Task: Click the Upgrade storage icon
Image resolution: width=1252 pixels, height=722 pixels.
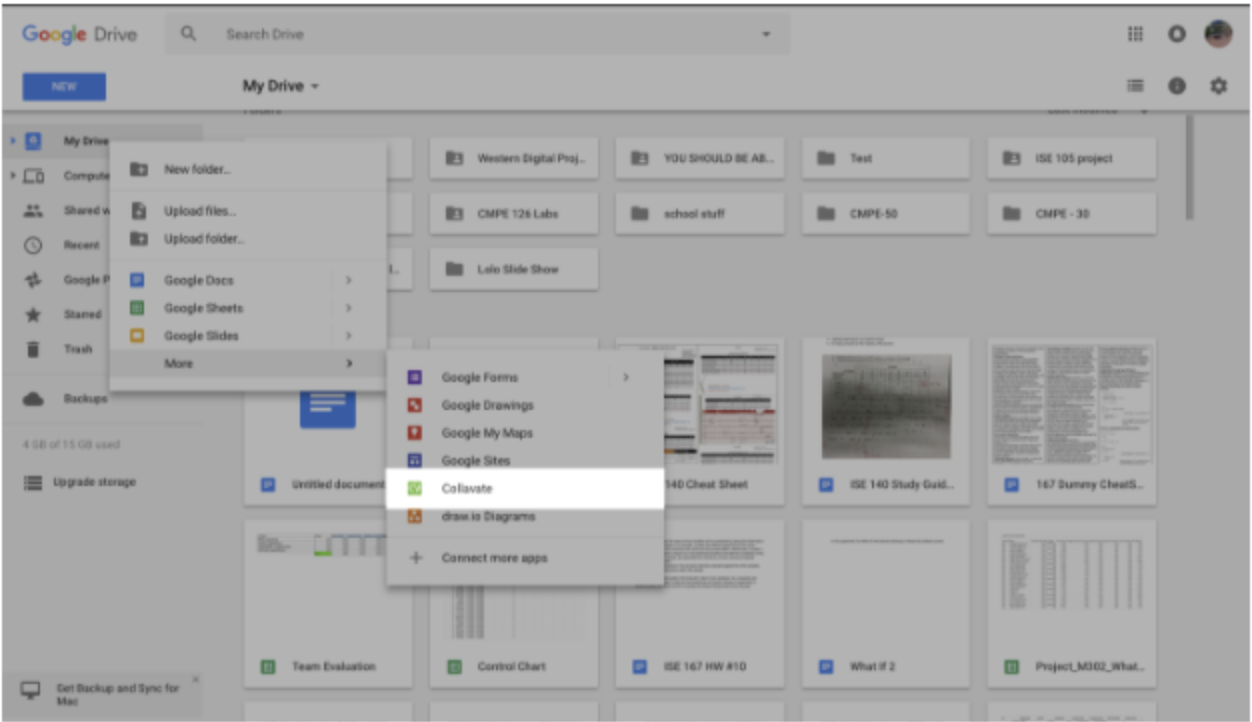Action: (33, 482)
